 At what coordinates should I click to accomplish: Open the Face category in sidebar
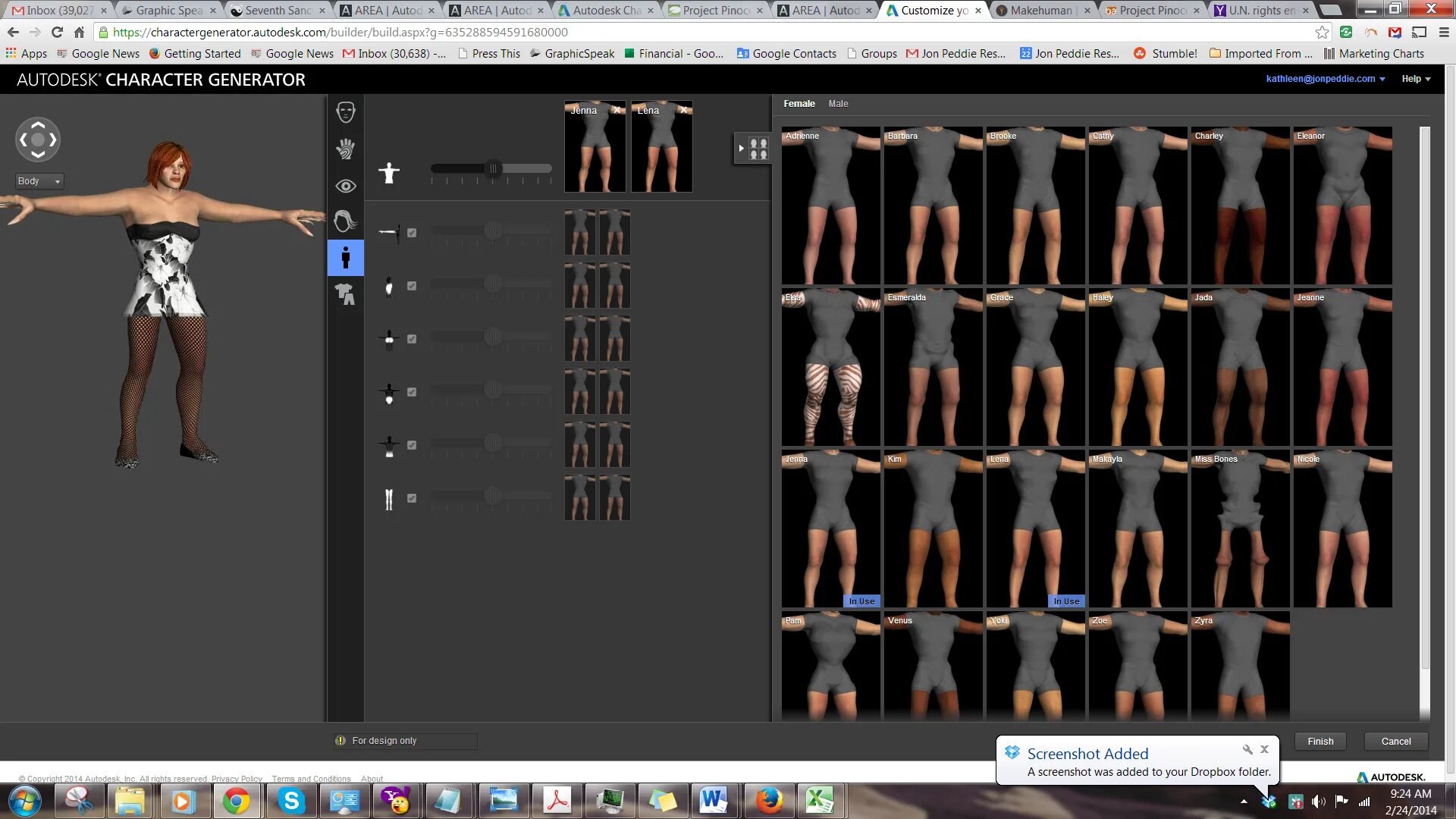345,112
